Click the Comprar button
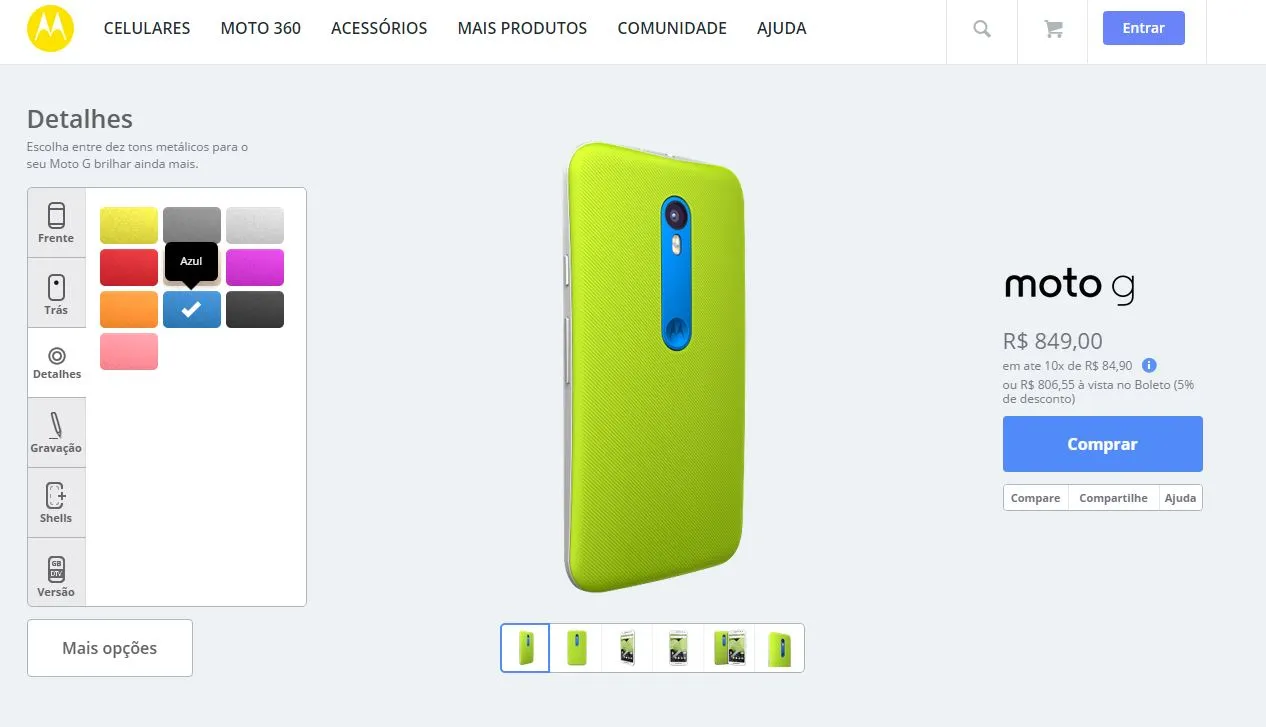Viewport: 1266px width, 727px height. pyautogui.click(x=1102, y=444)
